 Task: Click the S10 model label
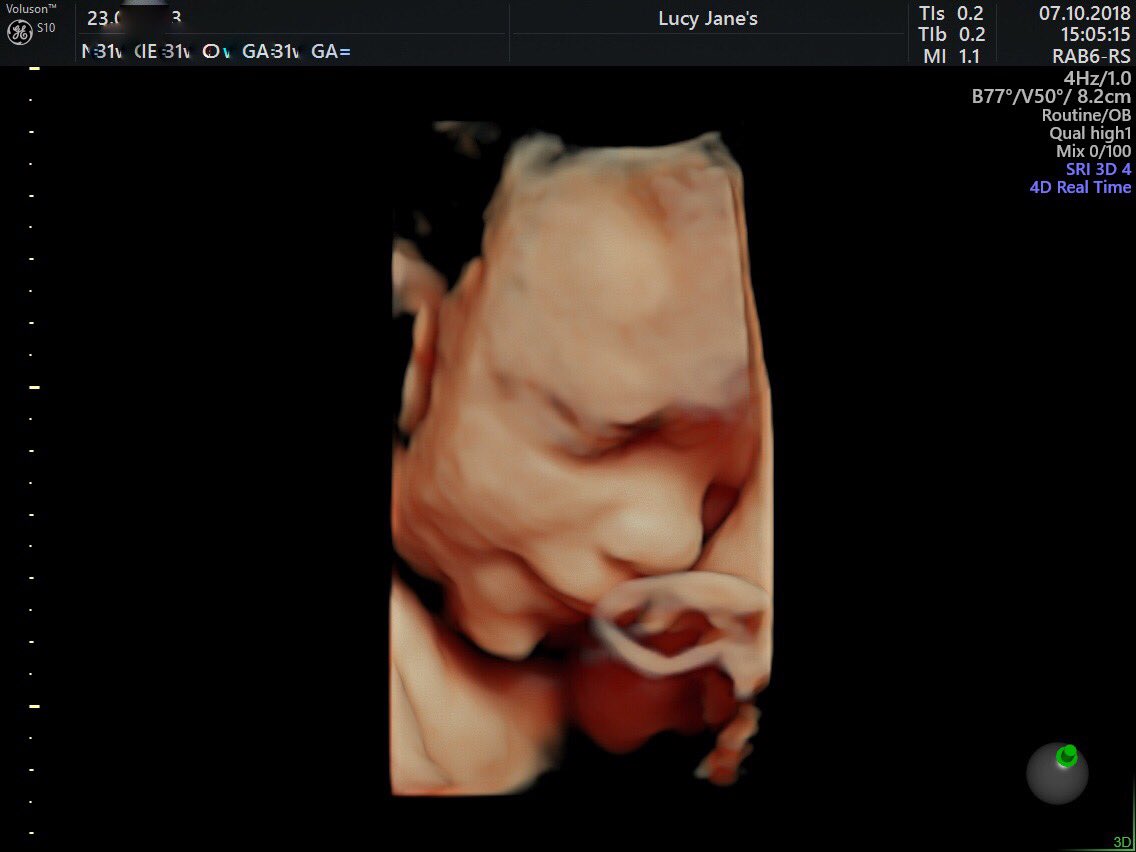46,28
